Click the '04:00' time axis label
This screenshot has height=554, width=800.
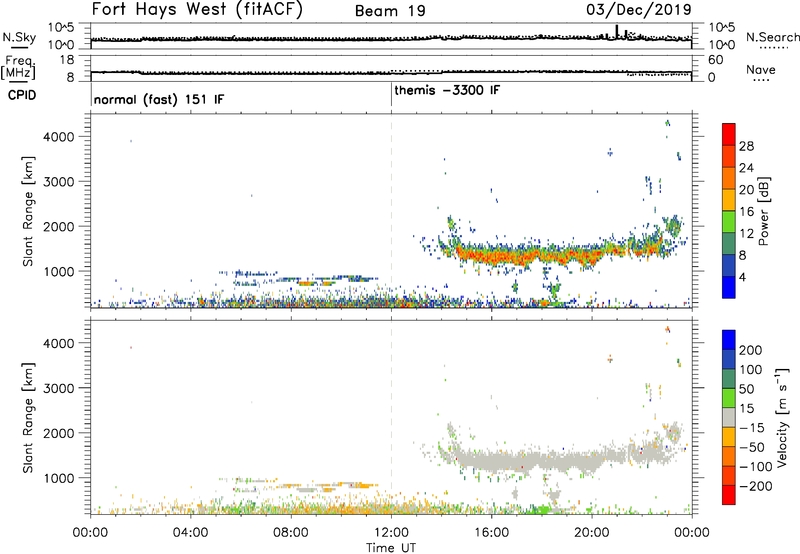[190, 533]
